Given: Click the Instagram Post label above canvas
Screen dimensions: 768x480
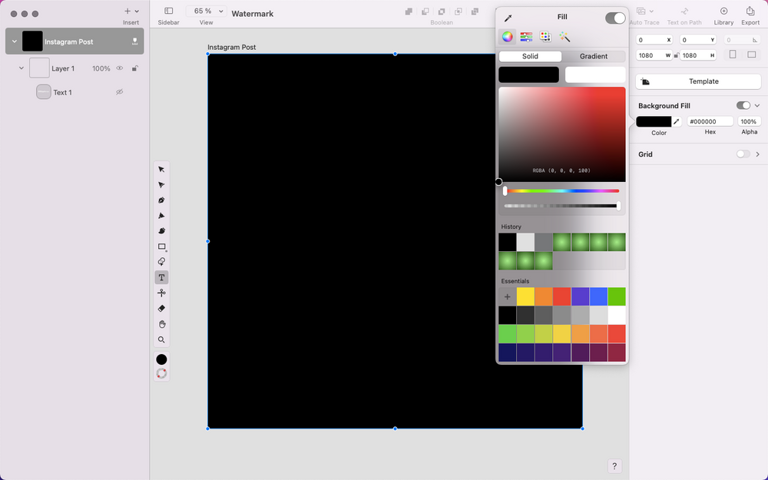Looking at the screenshot, I should point(232,47).
